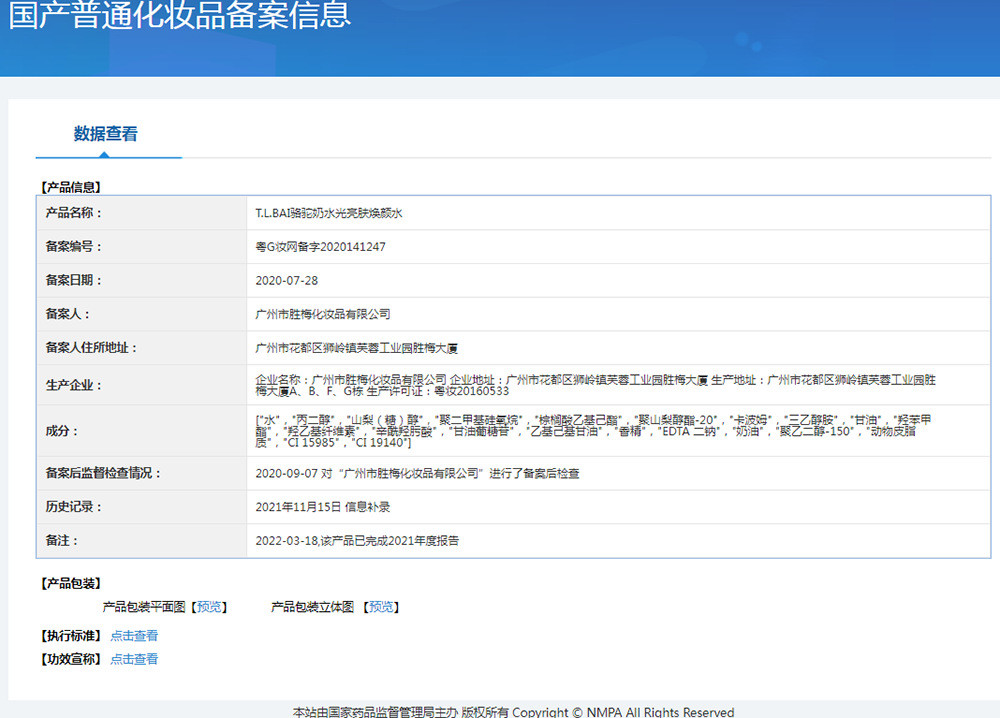Screen dimensions: 1000x718
Task: Click the 成分 row label
Action: 62,431
